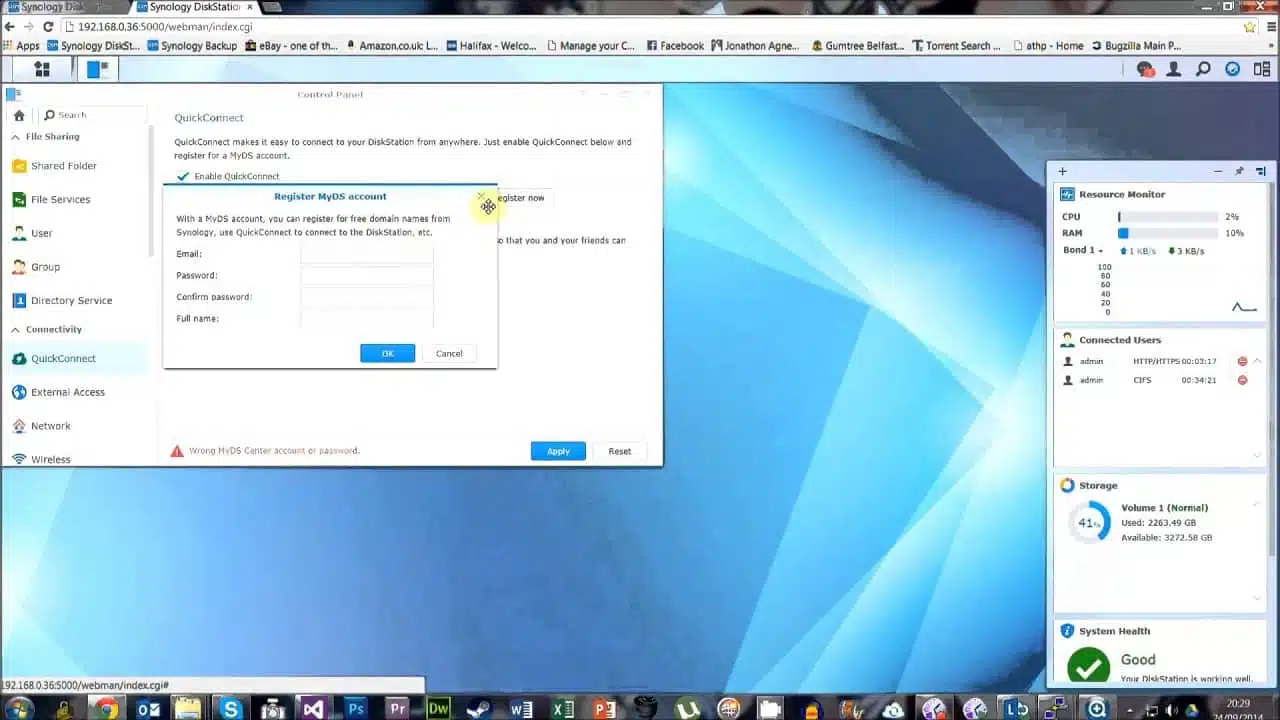Click the CPU usage bar

tap(1168, 216)
